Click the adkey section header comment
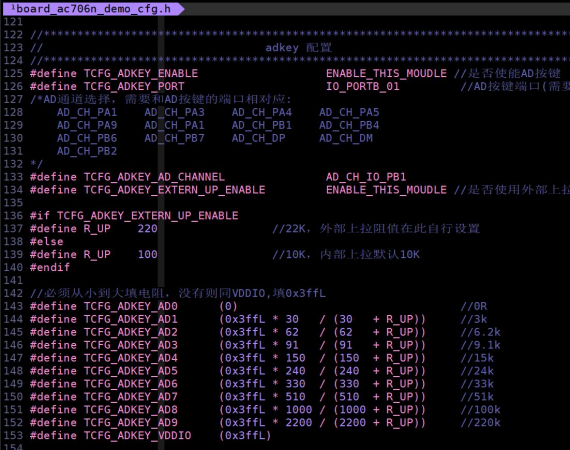570x450 pixels. pos(298,48)
